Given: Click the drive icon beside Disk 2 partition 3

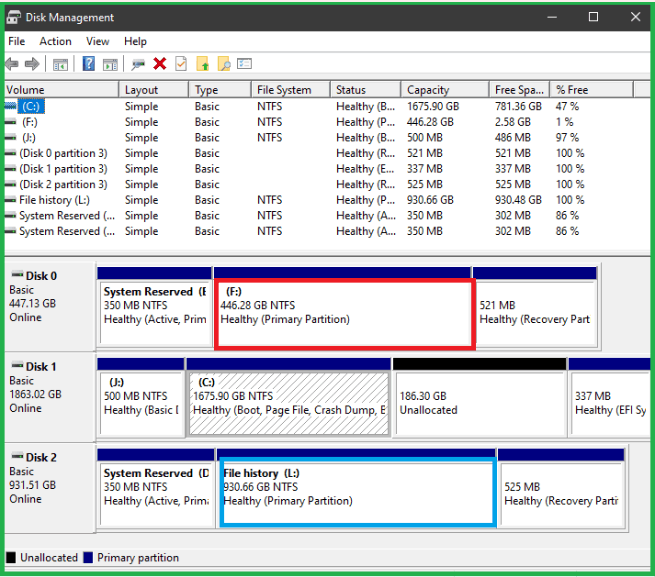Looking at the screenshot, I should [10, 184].
